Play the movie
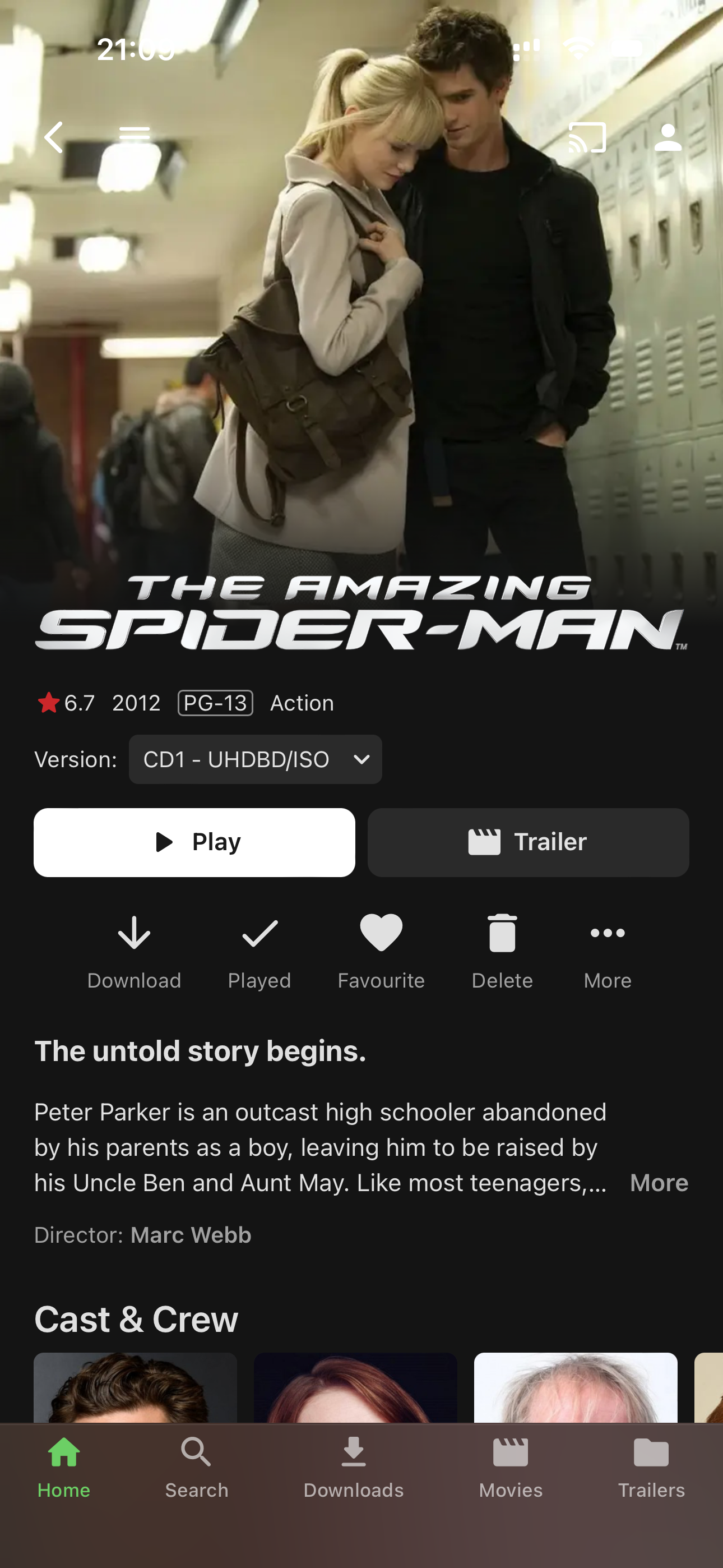723x1568 pixels. pos(194,842)
